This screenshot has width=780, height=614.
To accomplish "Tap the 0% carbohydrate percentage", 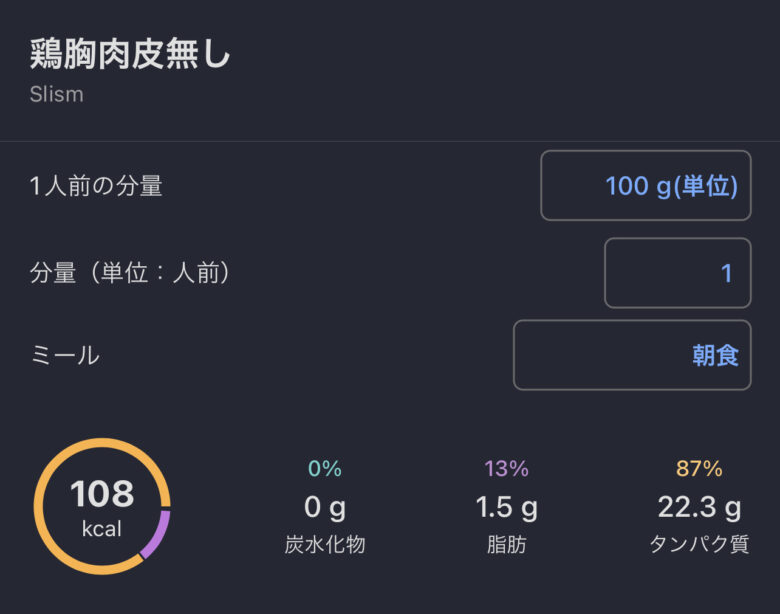I will coord(325,468).
